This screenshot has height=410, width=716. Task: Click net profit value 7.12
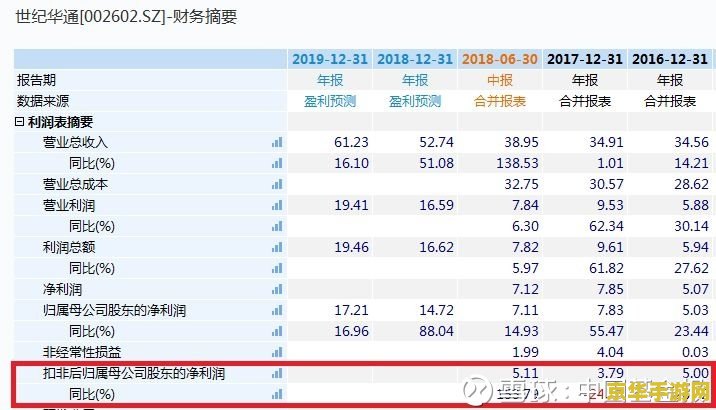(525, 289)
